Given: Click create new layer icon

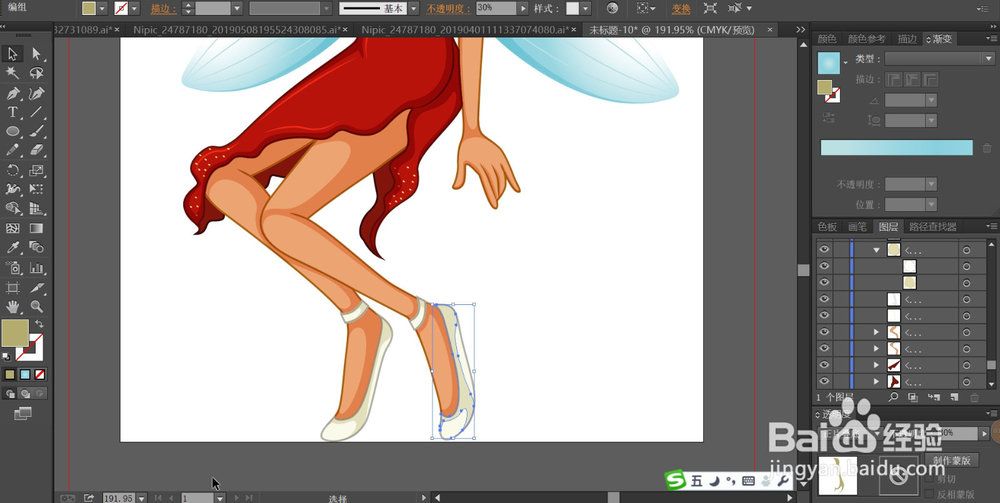Looking at the screenshot, I should tap(954, 397).
